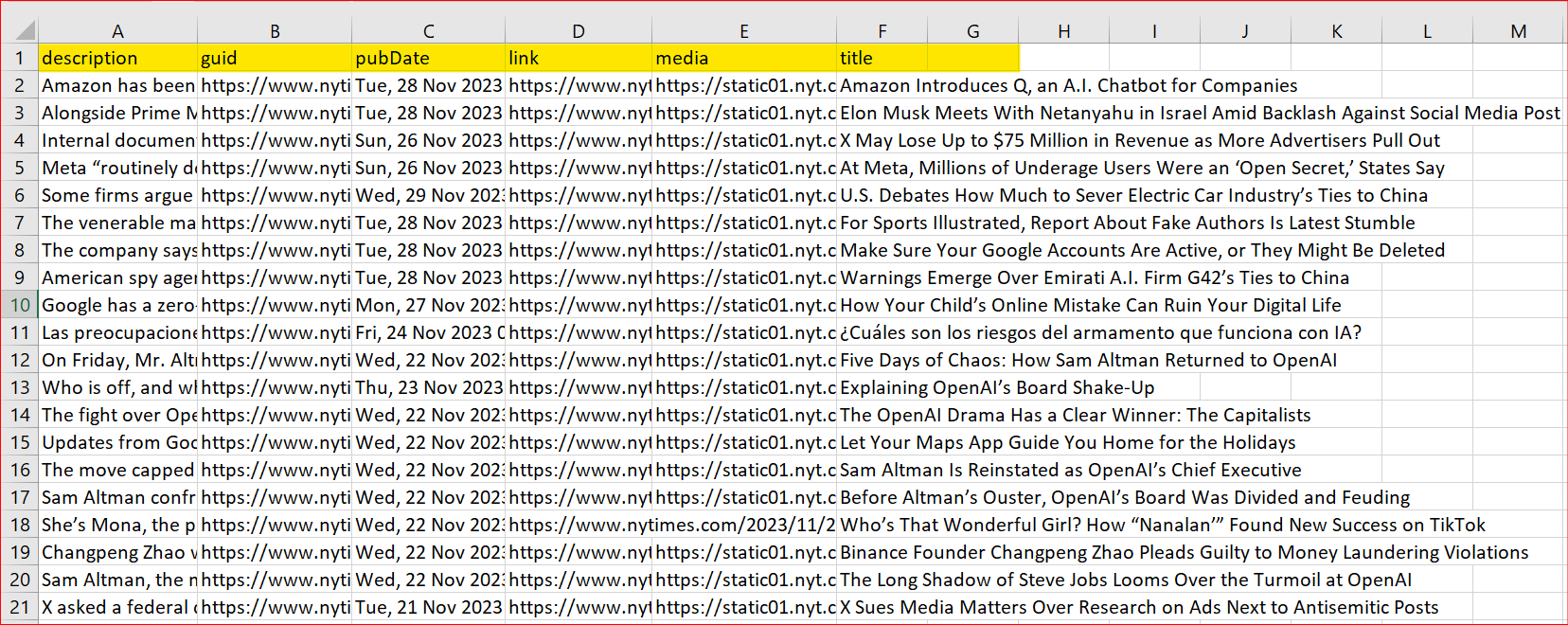
Task: Click description cell 'She's Mona, the p'
Action: click(x=117, y=525)
